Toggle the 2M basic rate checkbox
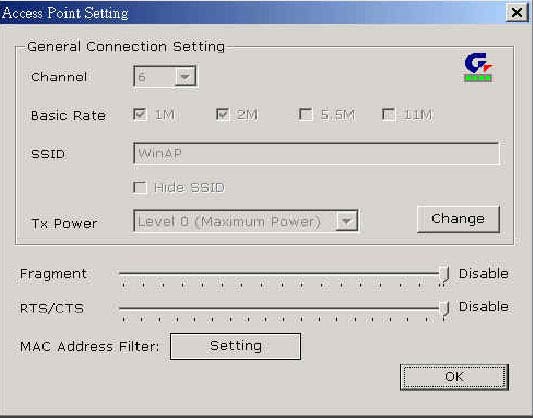The width and height of the screenshot is (533, 418). pos(223,115)
